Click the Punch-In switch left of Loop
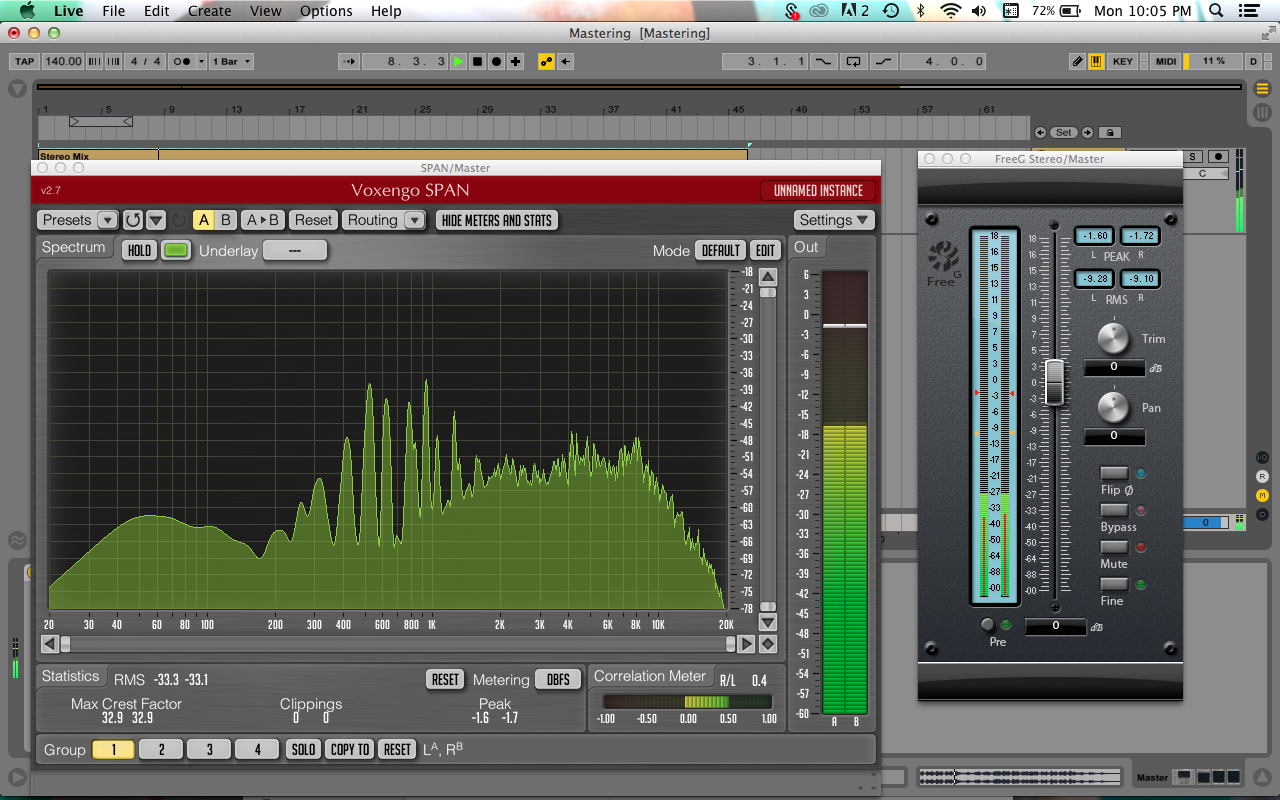Screen dimensions: 1280x800 pyautogui.click(x=823, y=61)
